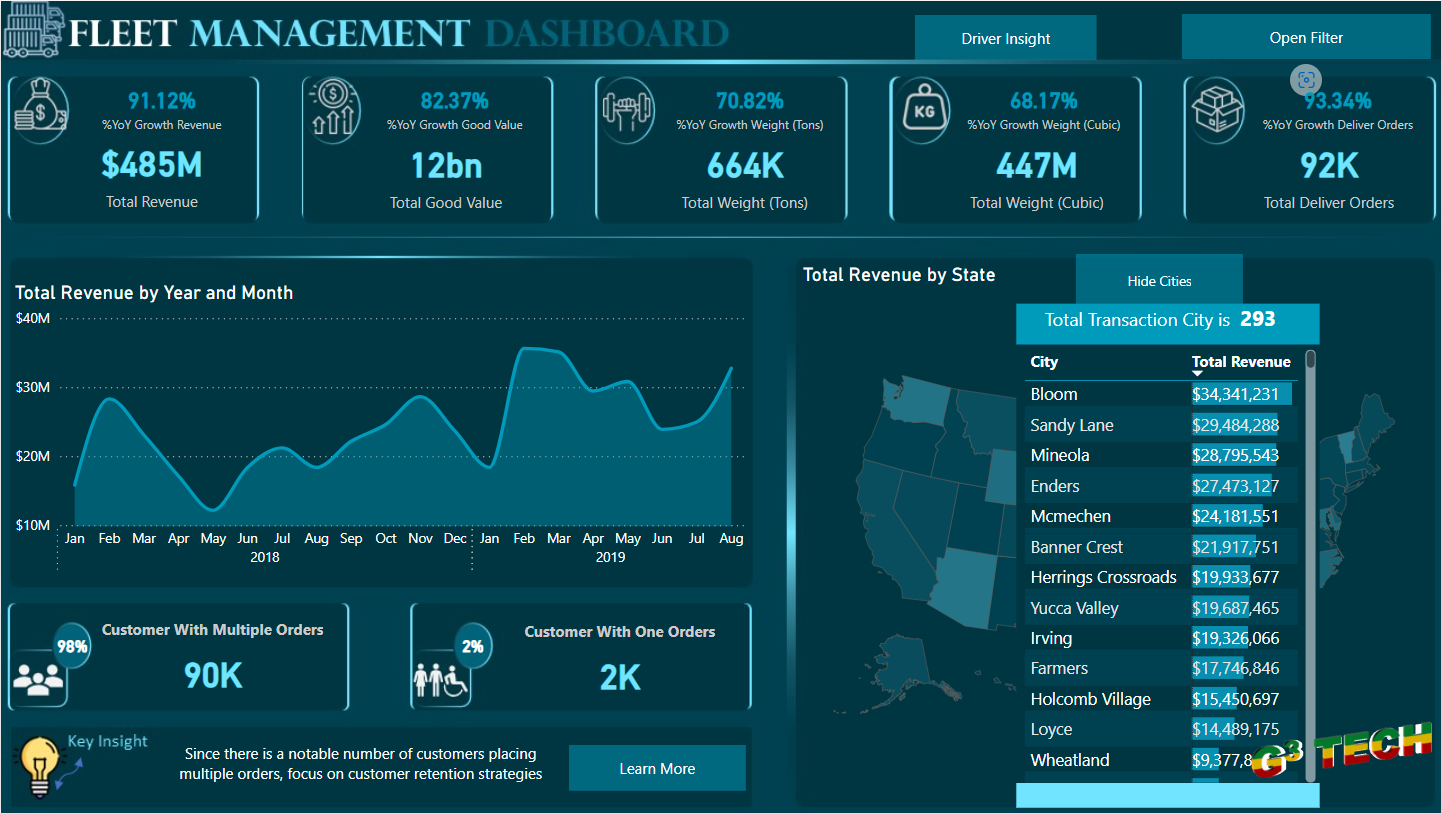This screenshot has width=1441, height=814.
Task: Click the Learn More button
Action: [657, 768]
